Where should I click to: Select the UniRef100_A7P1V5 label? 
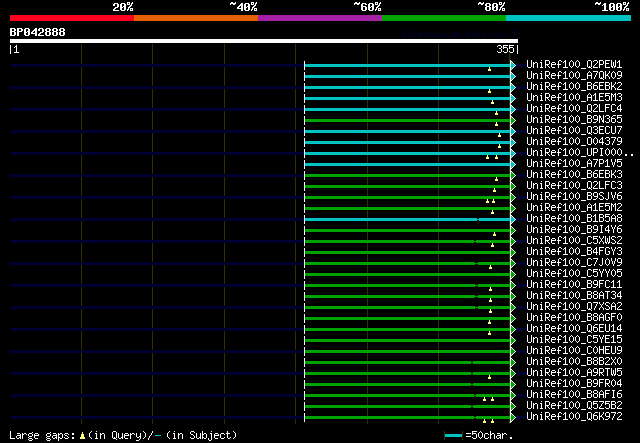574,164
